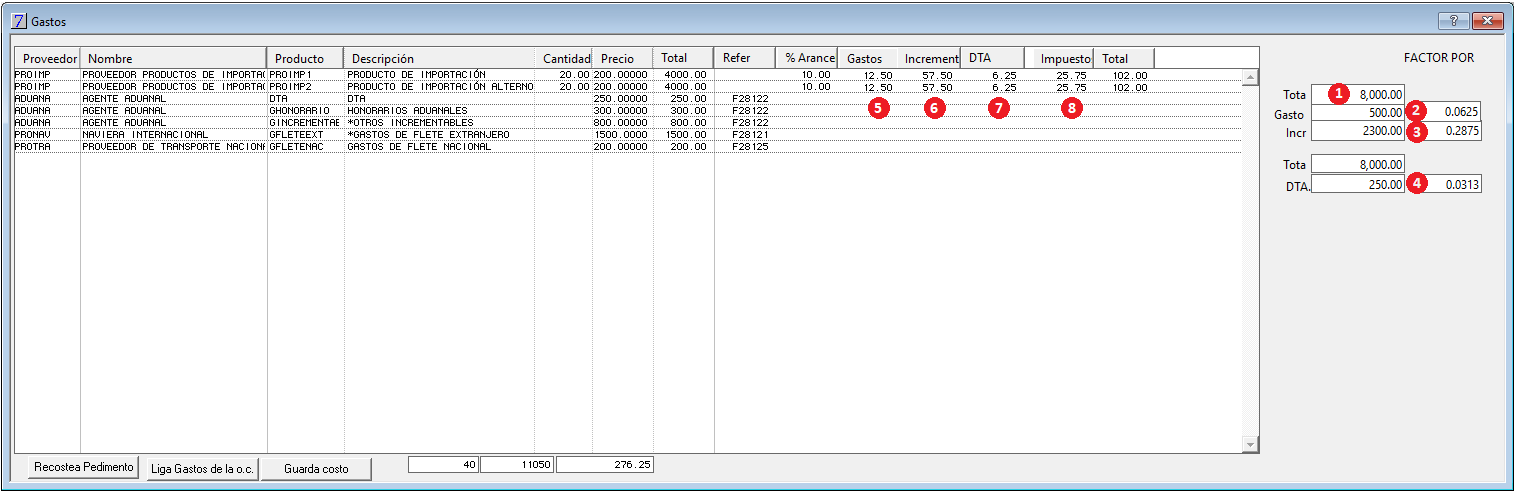Click the total 102.00 in the PROIMP2 row
Image resolution: width=1517 pixels, height=494 pixels.
[1125, 87]
